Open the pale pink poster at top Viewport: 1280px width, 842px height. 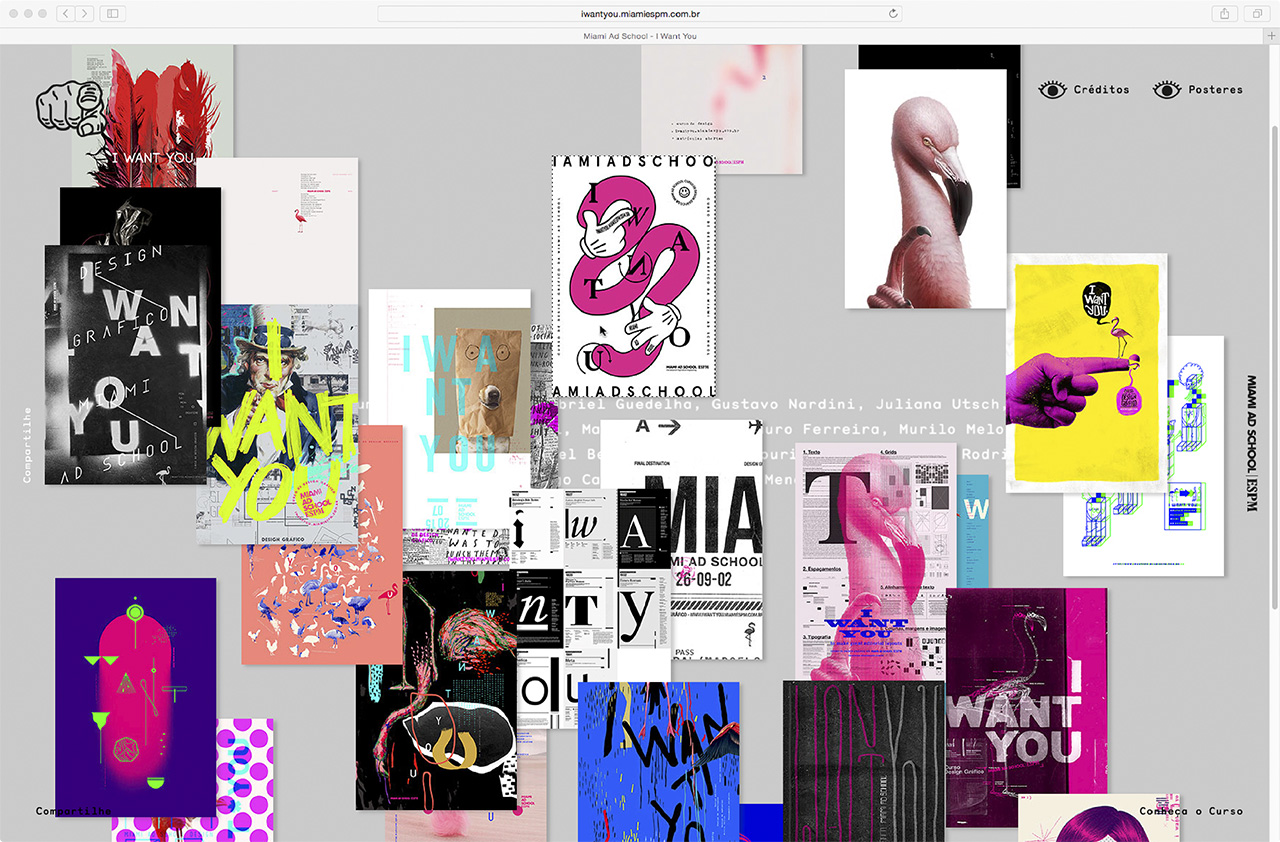click(x=722, y=109)
